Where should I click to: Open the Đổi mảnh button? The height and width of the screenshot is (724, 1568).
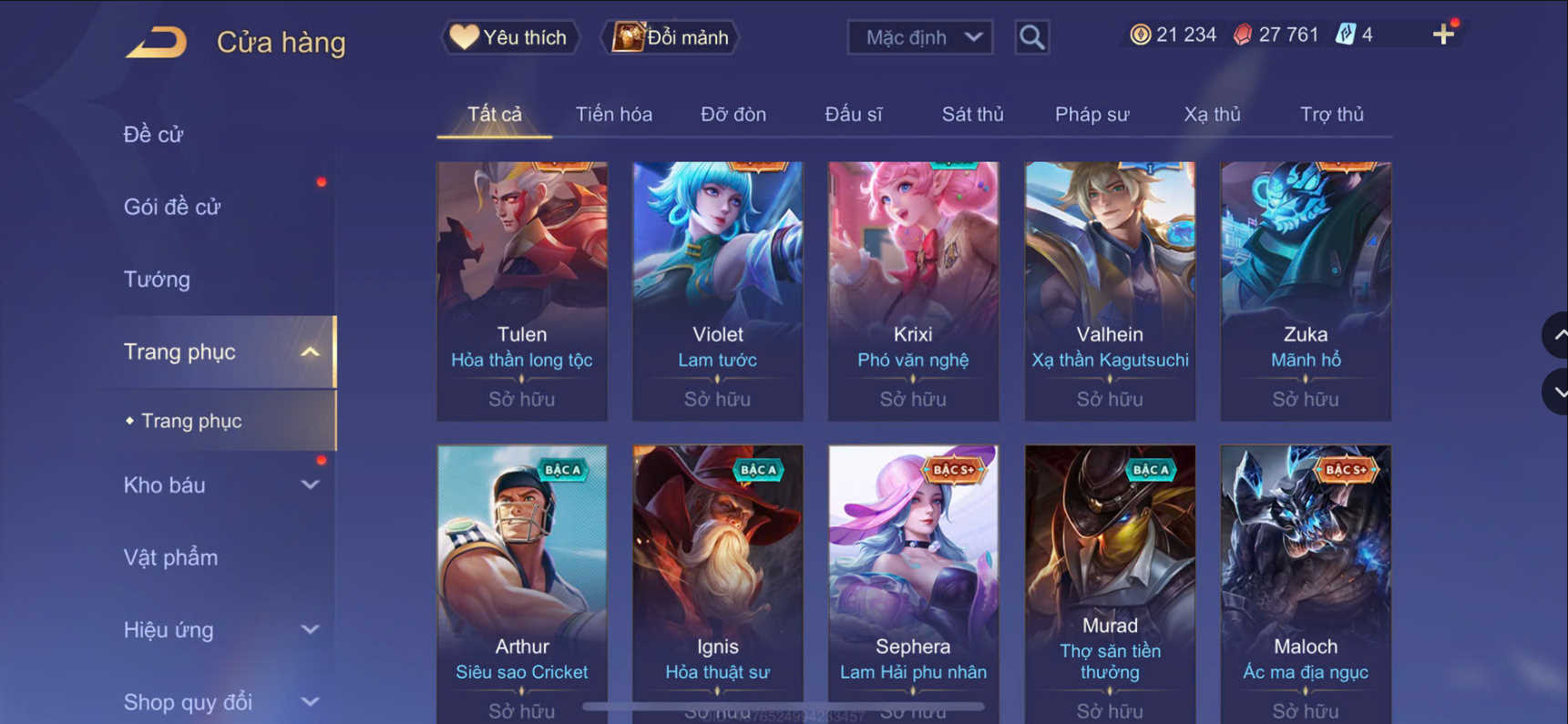tap(671, 37)
